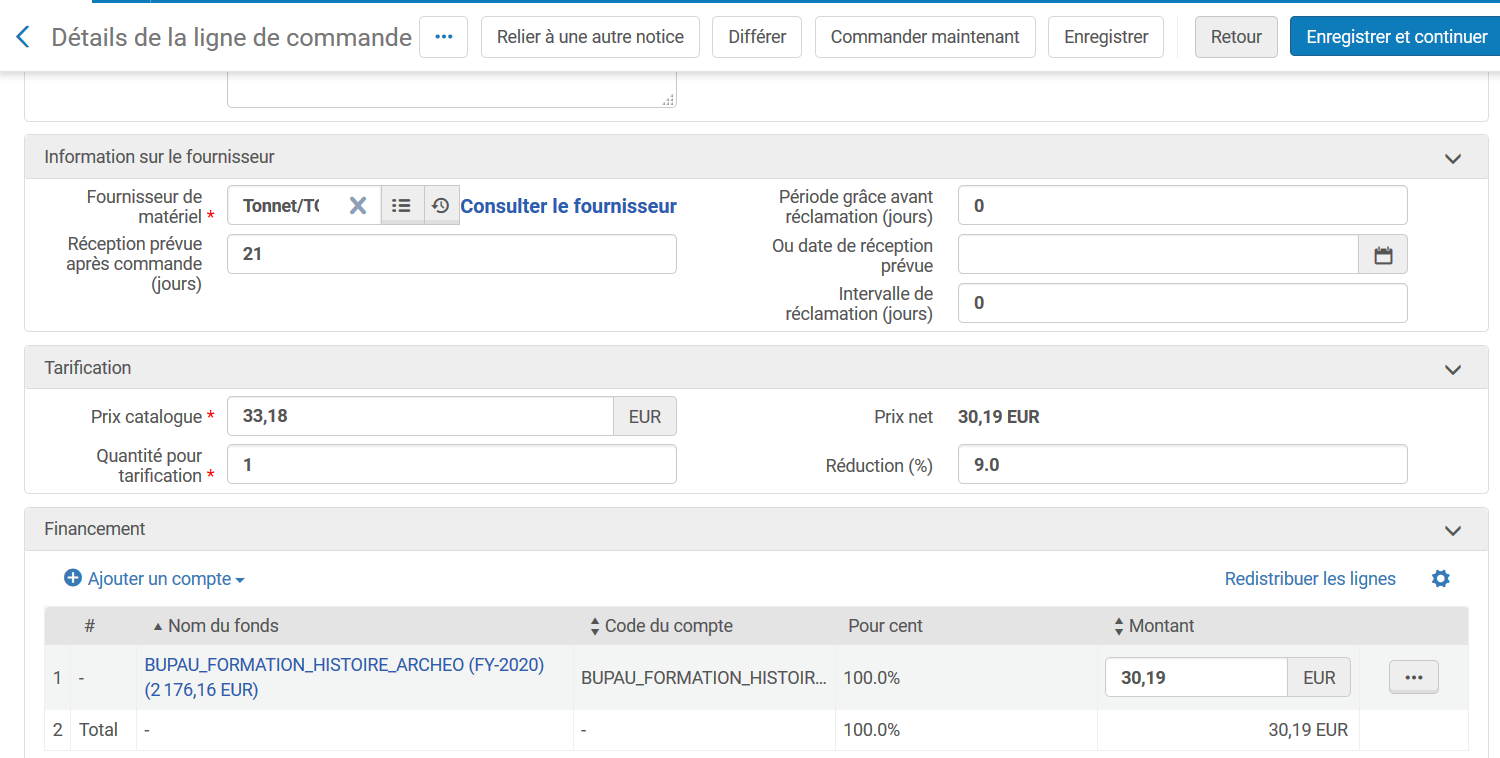Collapse the Information sur le fournisseur section
The height and width of the screenshot is (758, 1500).
(x=1453, y=158)
